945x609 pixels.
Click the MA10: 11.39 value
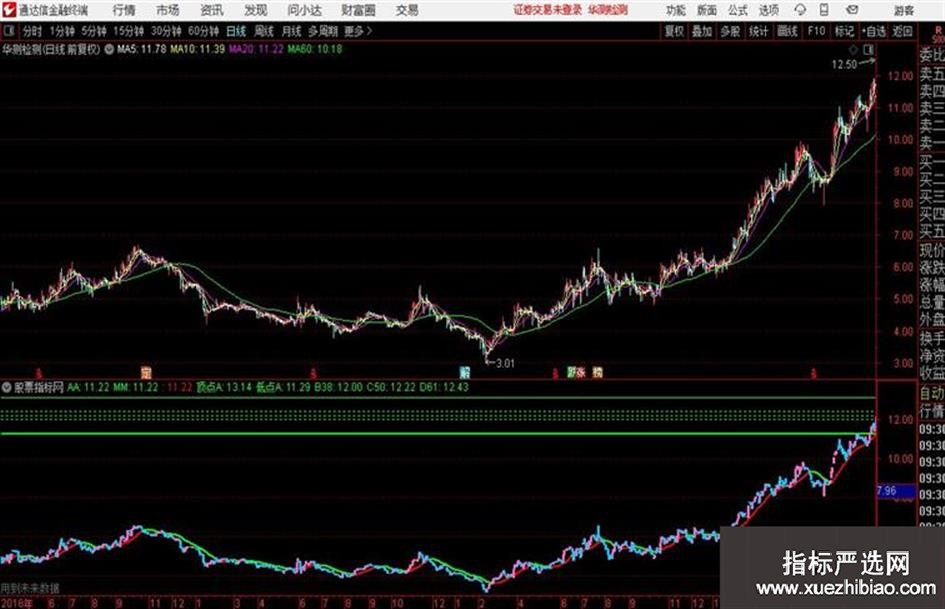(x=198, y=49)
